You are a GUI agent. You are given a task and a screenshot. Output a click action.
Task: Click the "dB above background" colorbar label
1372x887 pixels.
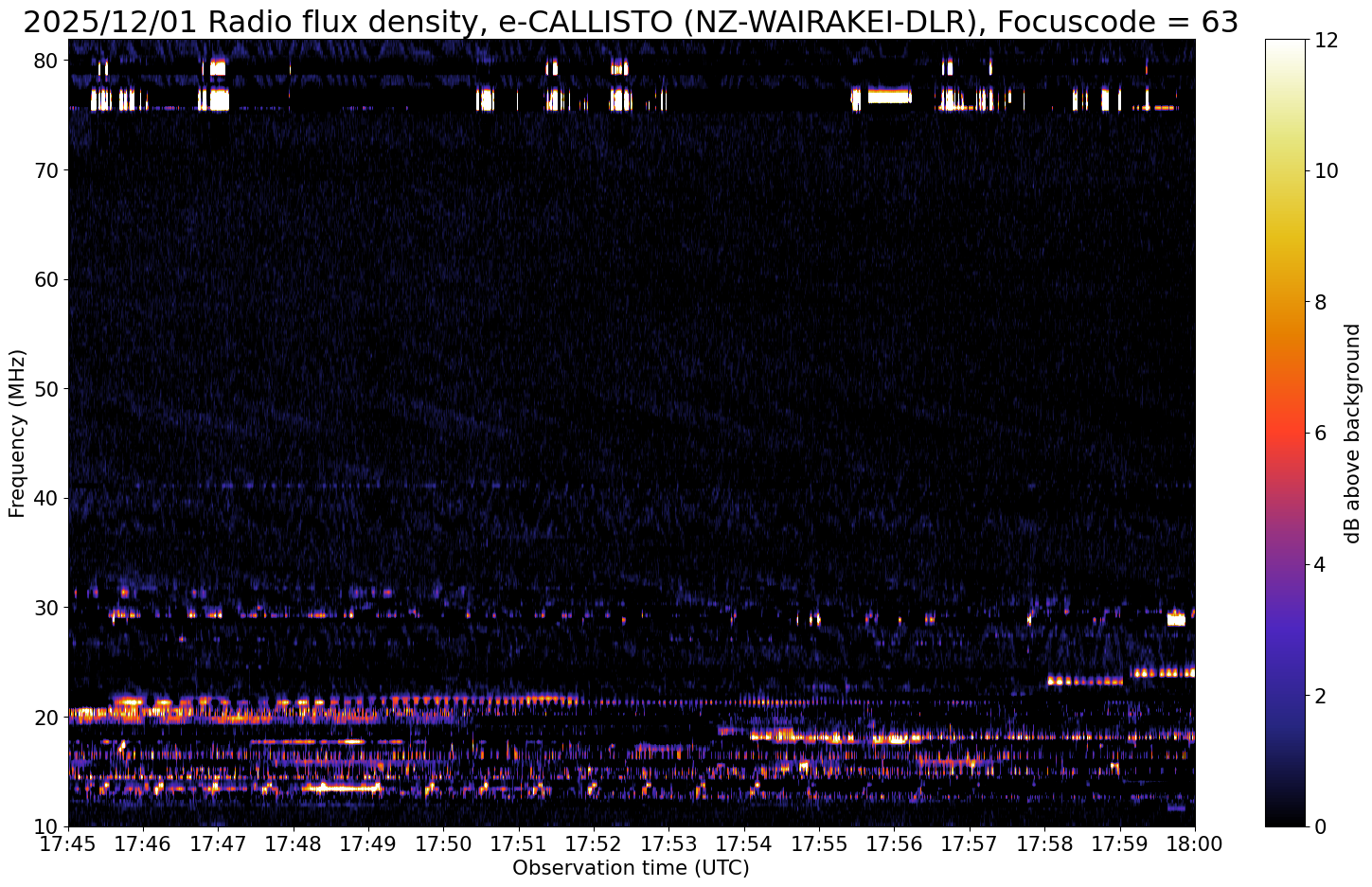tap(1352, 433)
